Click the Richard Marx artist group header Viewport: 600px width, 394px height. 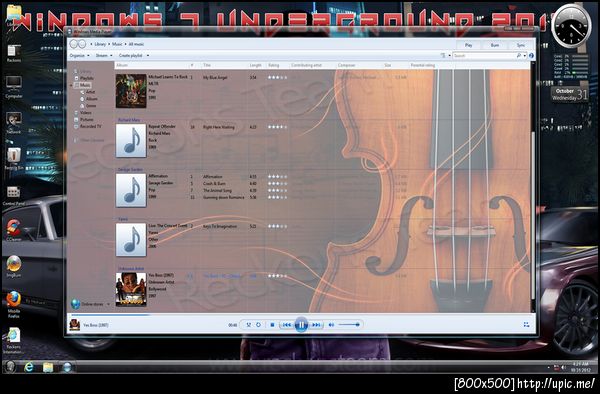[129, 120]
